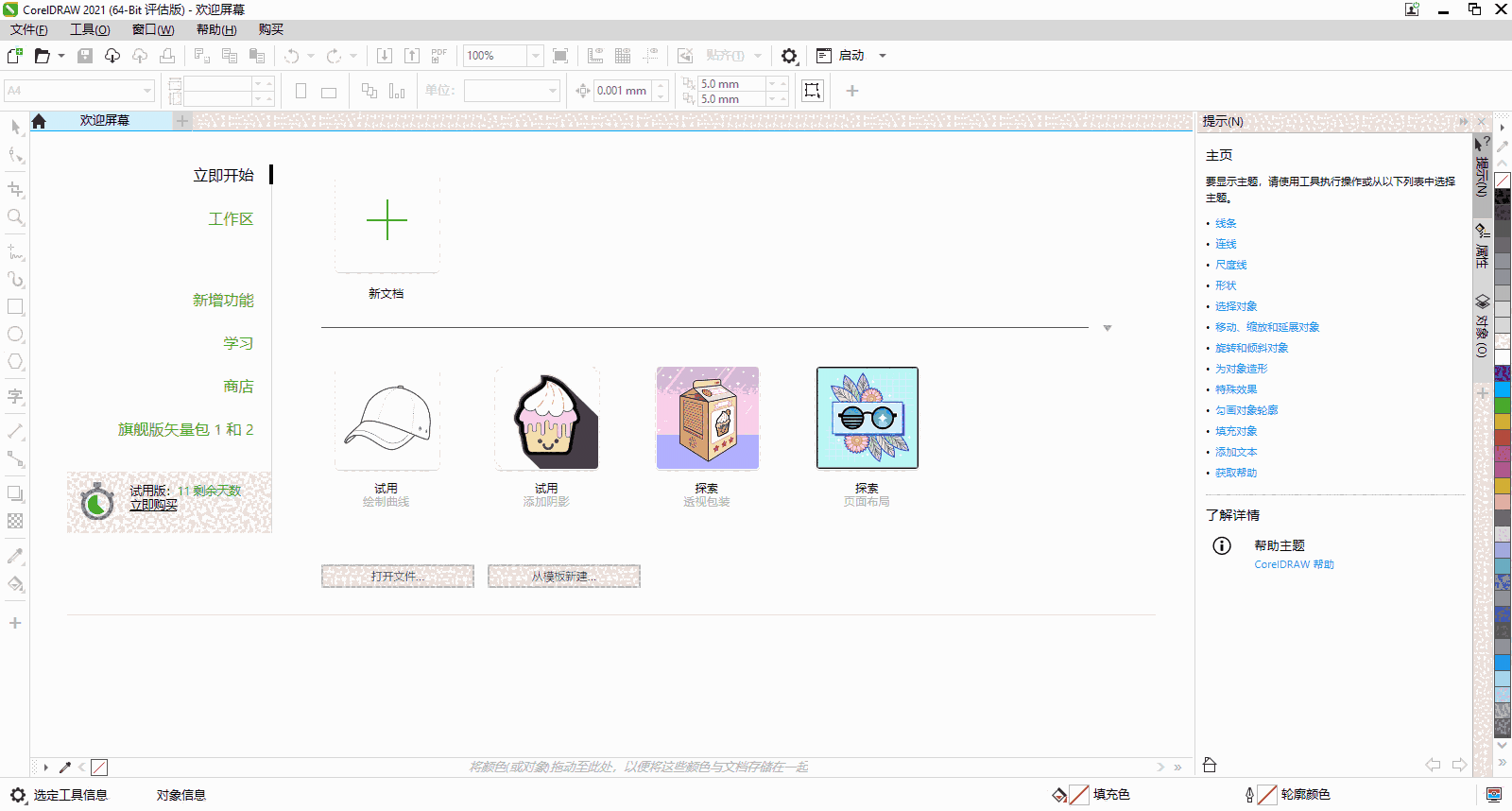Open the zoom level 100% dropdown

tap(535, 56)
